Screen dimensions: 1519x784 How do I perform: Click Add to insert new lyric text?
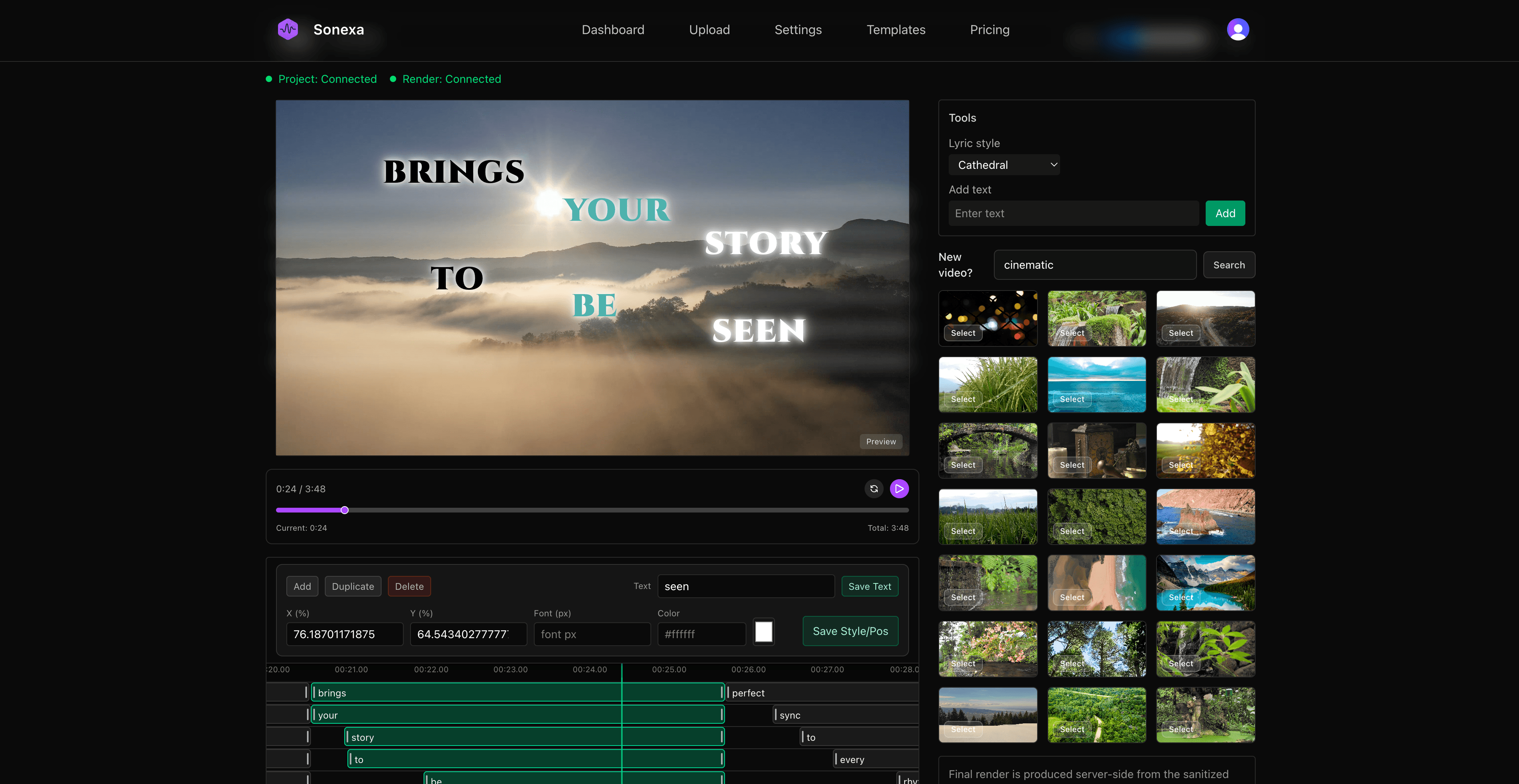tap(1225, 213)
